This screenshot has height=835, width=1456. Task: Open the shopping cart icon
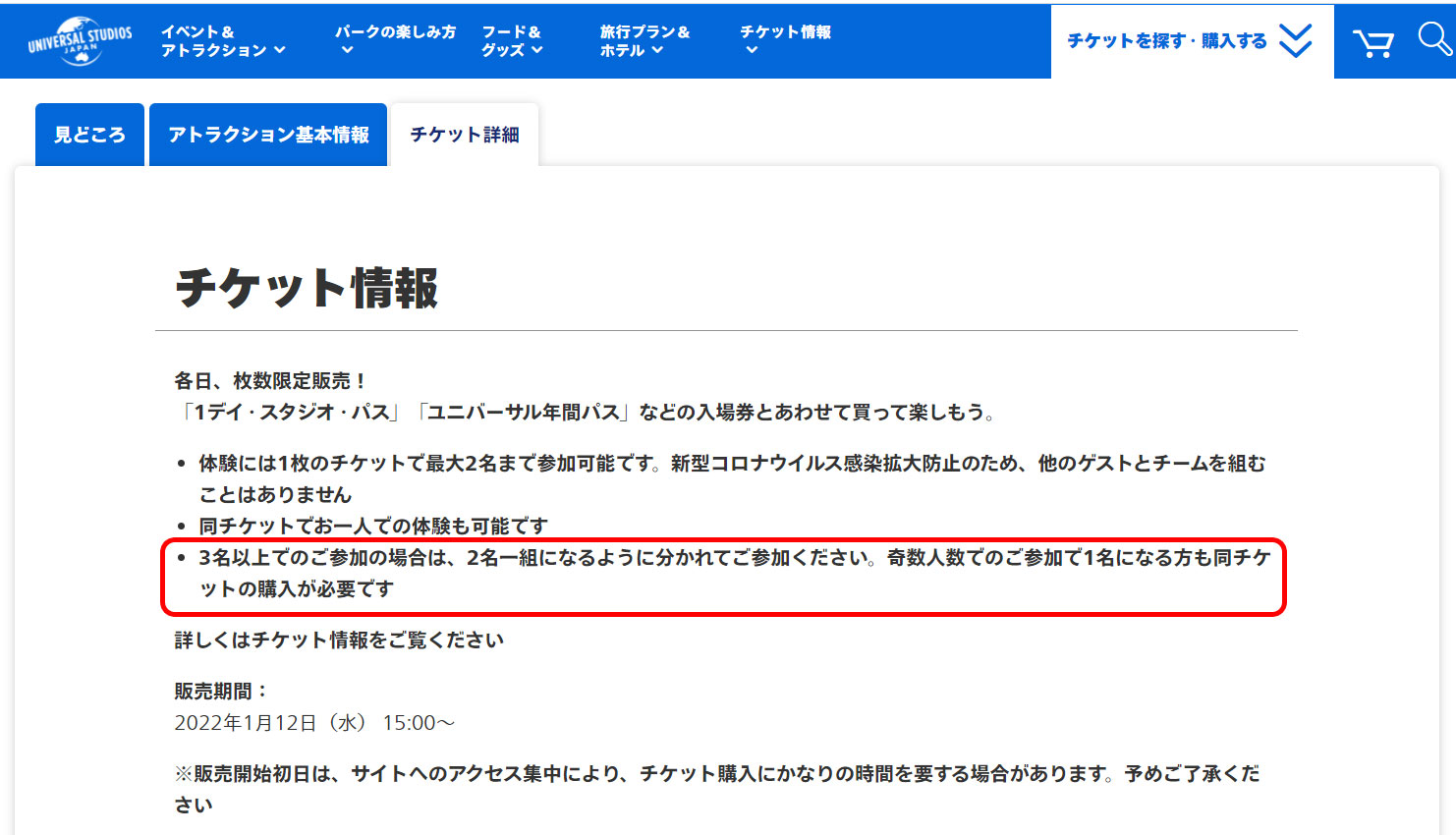click(x=1372, y=43)
